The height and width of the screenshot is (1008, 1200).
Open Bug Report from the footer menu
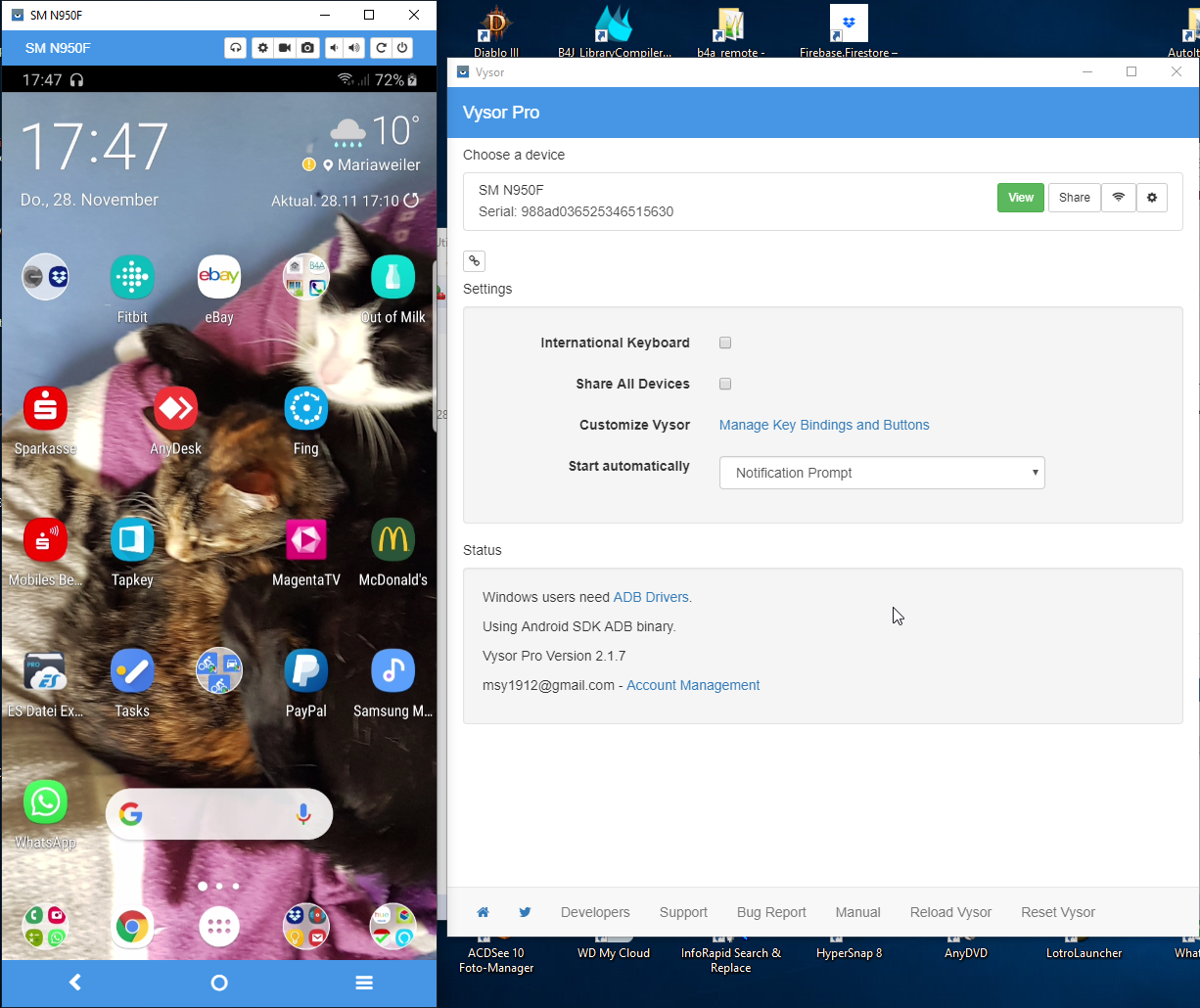[x=771, y=912]
